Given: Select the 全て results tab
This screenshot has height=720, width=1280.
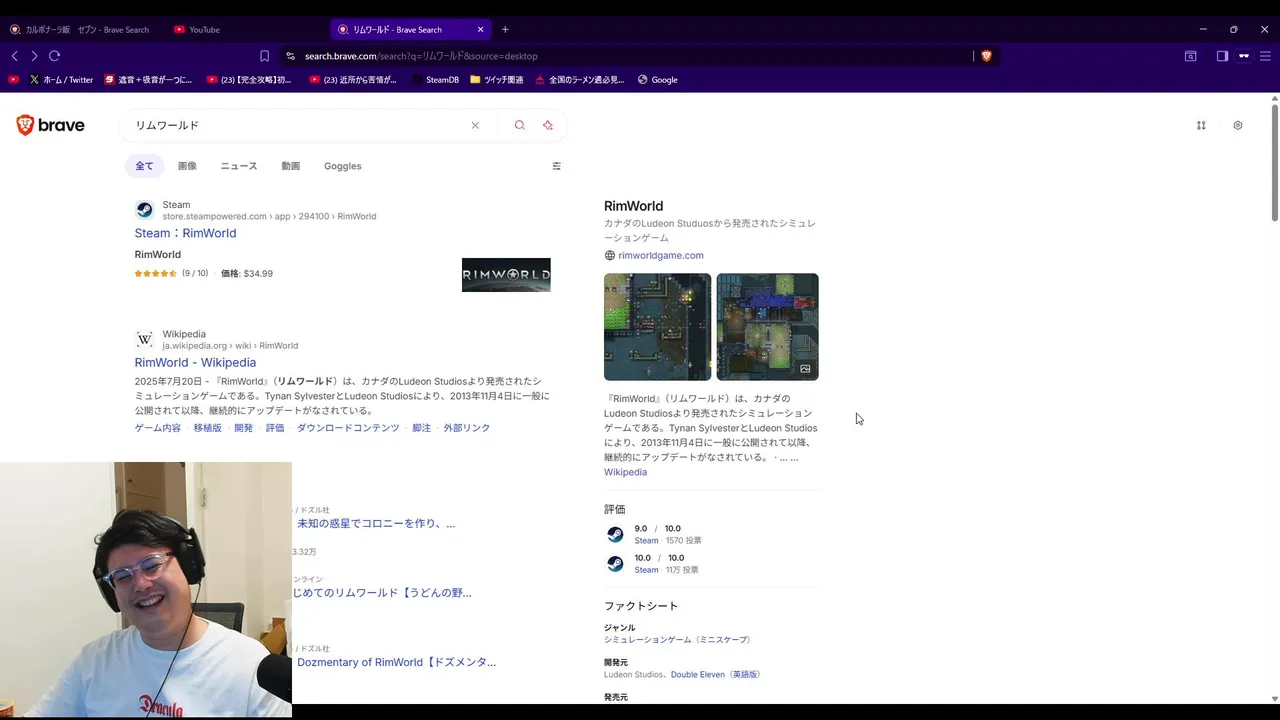Looking at the screenshot, I should pos(145,166).
